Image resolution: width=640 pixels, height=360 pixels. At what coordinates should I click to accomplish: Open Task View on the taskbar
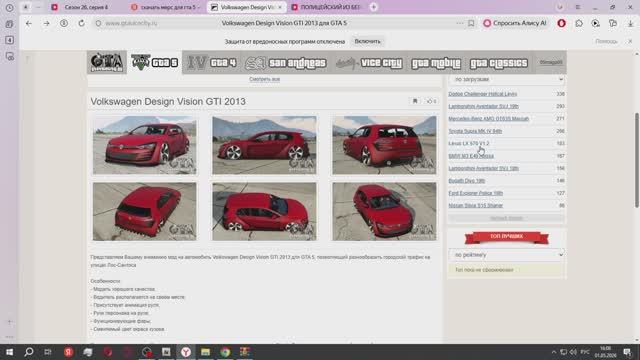tap(48, 352)
